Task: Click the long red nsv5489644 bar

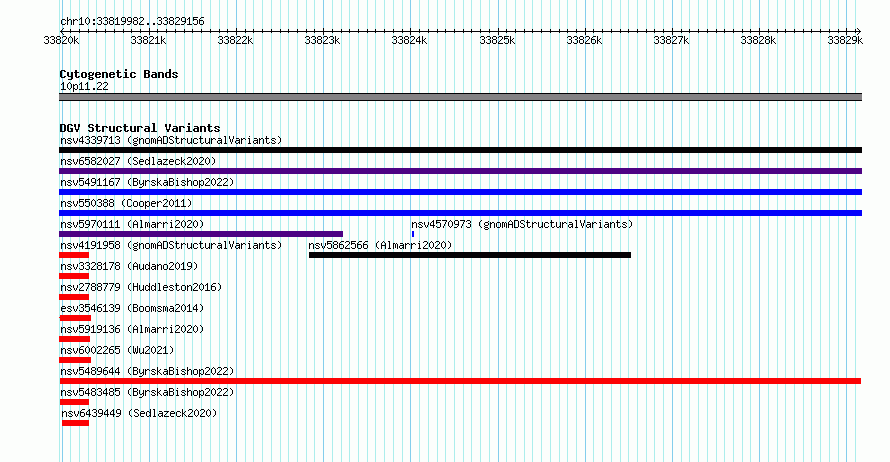Action: (460, 381)
